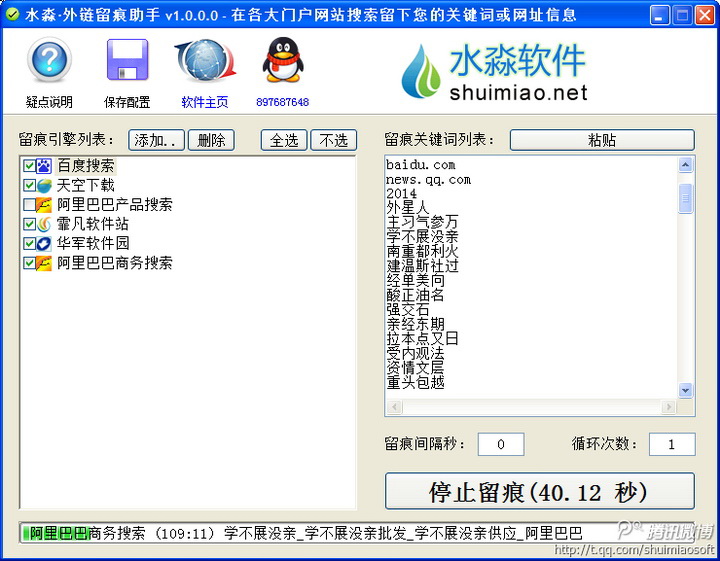The height and width of the screenshot is (561, 720).
Task: Click the keyword list horizontal scroll-left arrow
Action: (395, 407)
